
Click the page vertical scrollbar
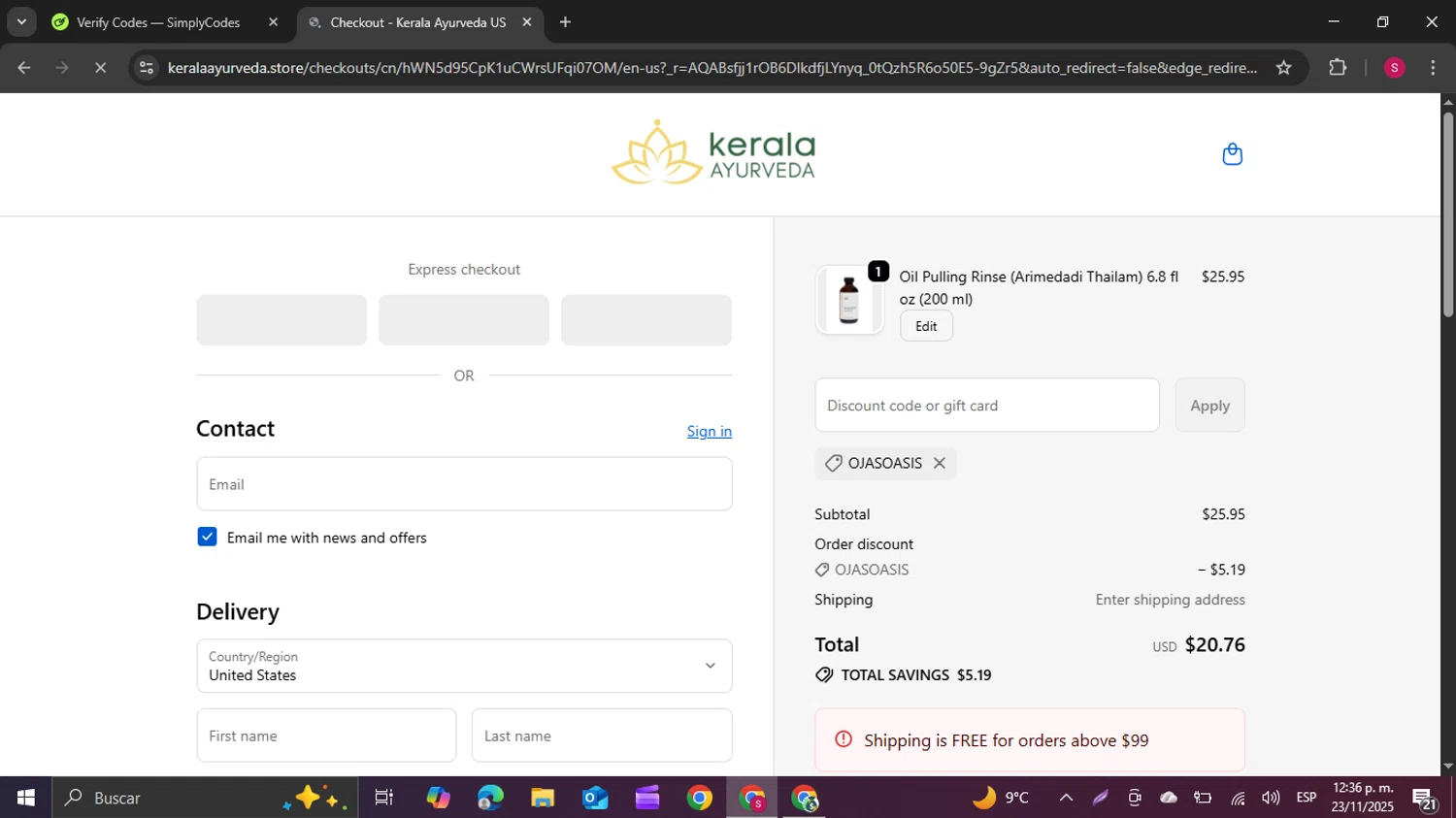[1448, 215]
